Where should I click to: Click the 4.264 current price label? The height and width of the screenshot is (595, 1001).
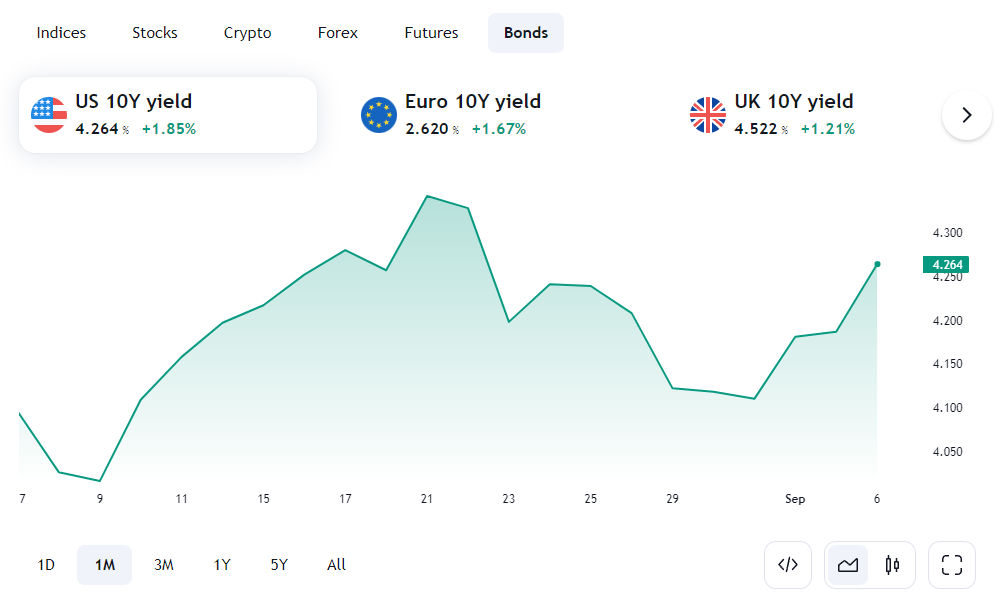[x=946, y=264]
